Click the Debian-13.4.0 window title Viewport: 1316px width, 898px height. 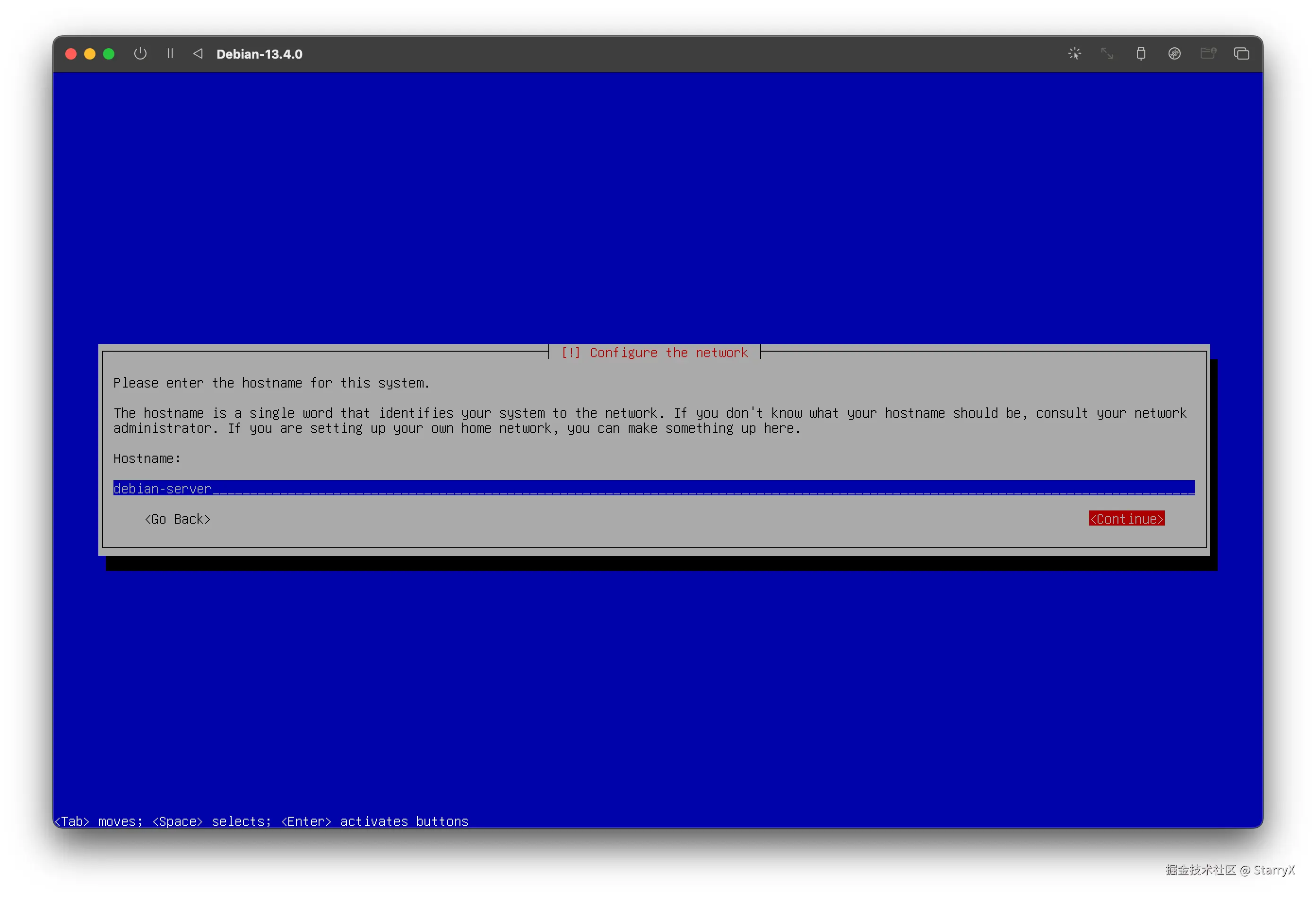pyautogui.click(x=260, y=54)
